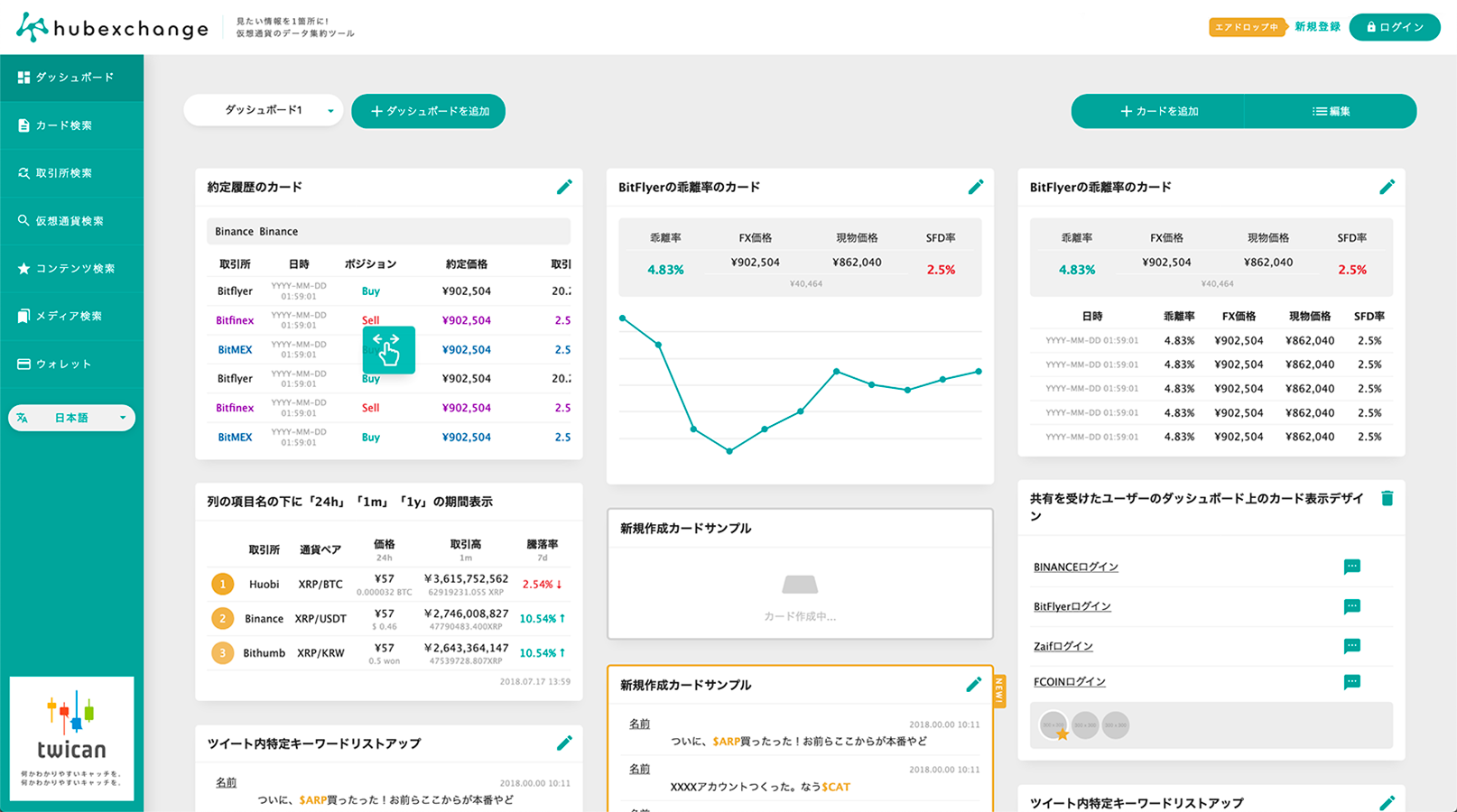Click the 約定価格 column header

point(467,264)
